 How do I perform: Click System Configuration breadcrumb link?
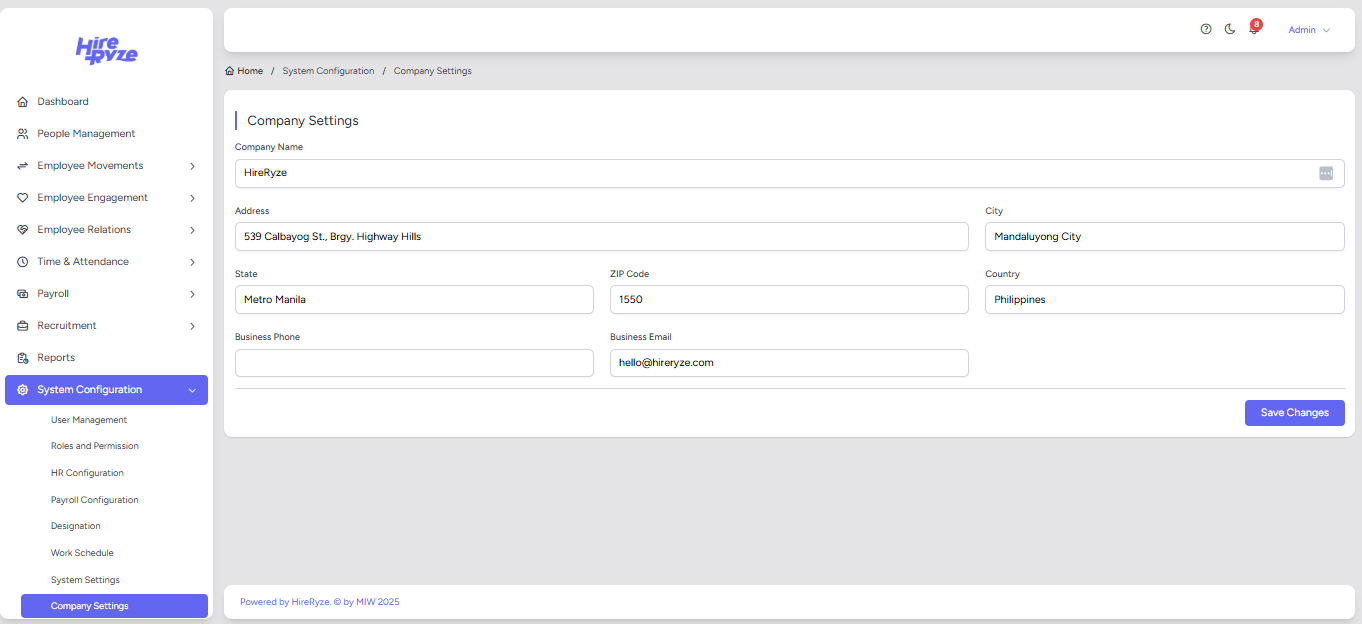[328, 71]
